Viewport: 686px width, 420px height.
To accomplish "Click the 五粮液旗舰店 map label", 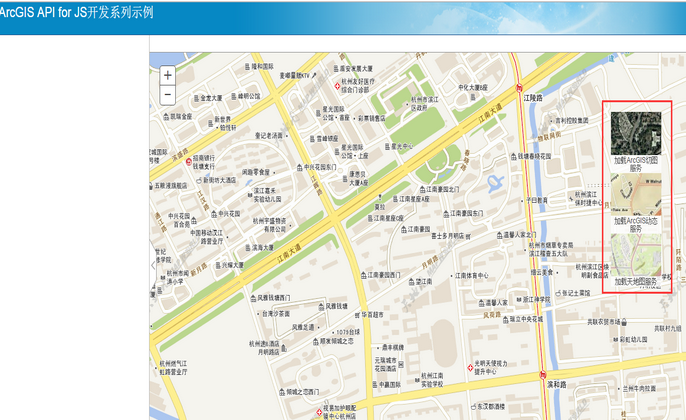I will tap(171, 186).
